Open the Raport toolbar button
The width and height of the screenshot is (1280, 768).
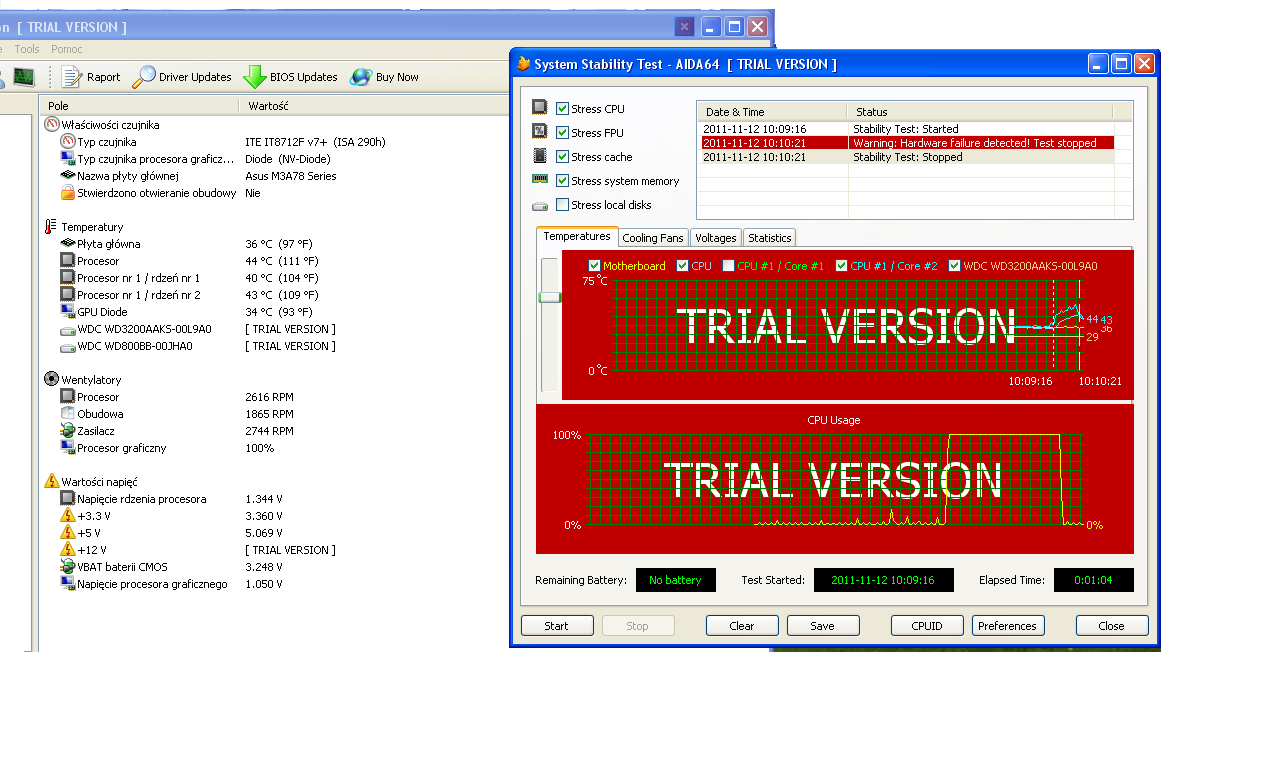[91, 77]
